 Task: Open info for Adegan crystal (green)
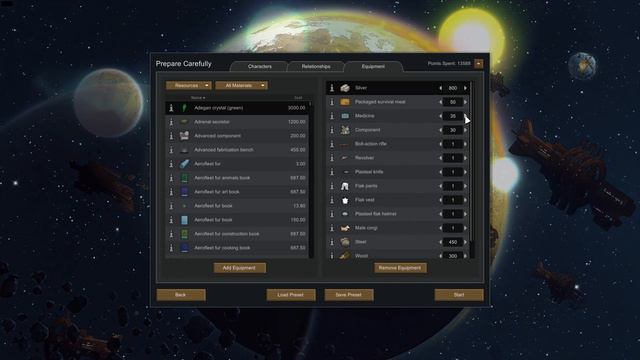pyautogui.click(x=171, y=108)
